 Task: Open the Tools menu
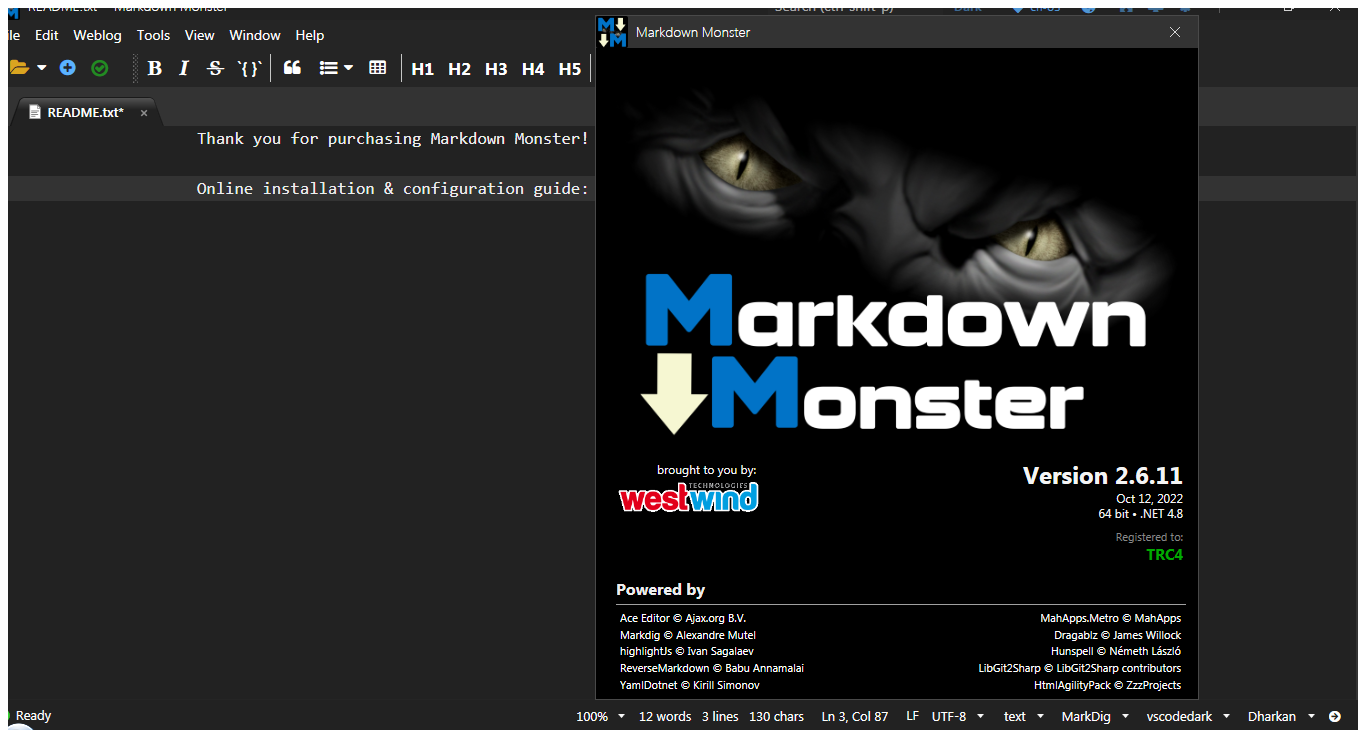[153, 35]
